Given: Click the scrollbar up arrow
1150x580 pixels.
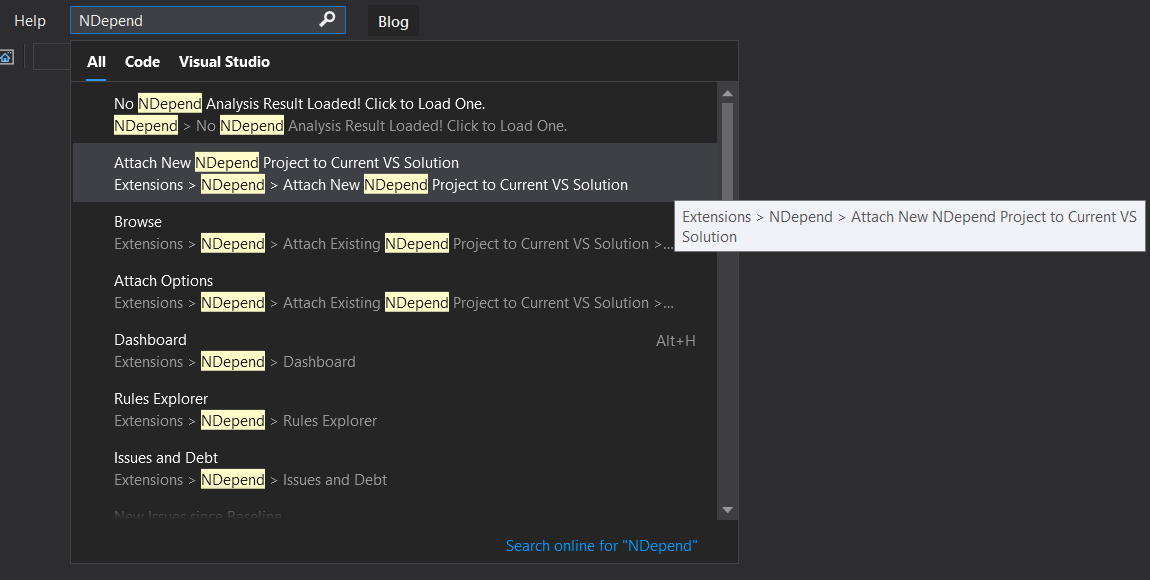Looking at the screenshot, I should click(x=728, y=93).
